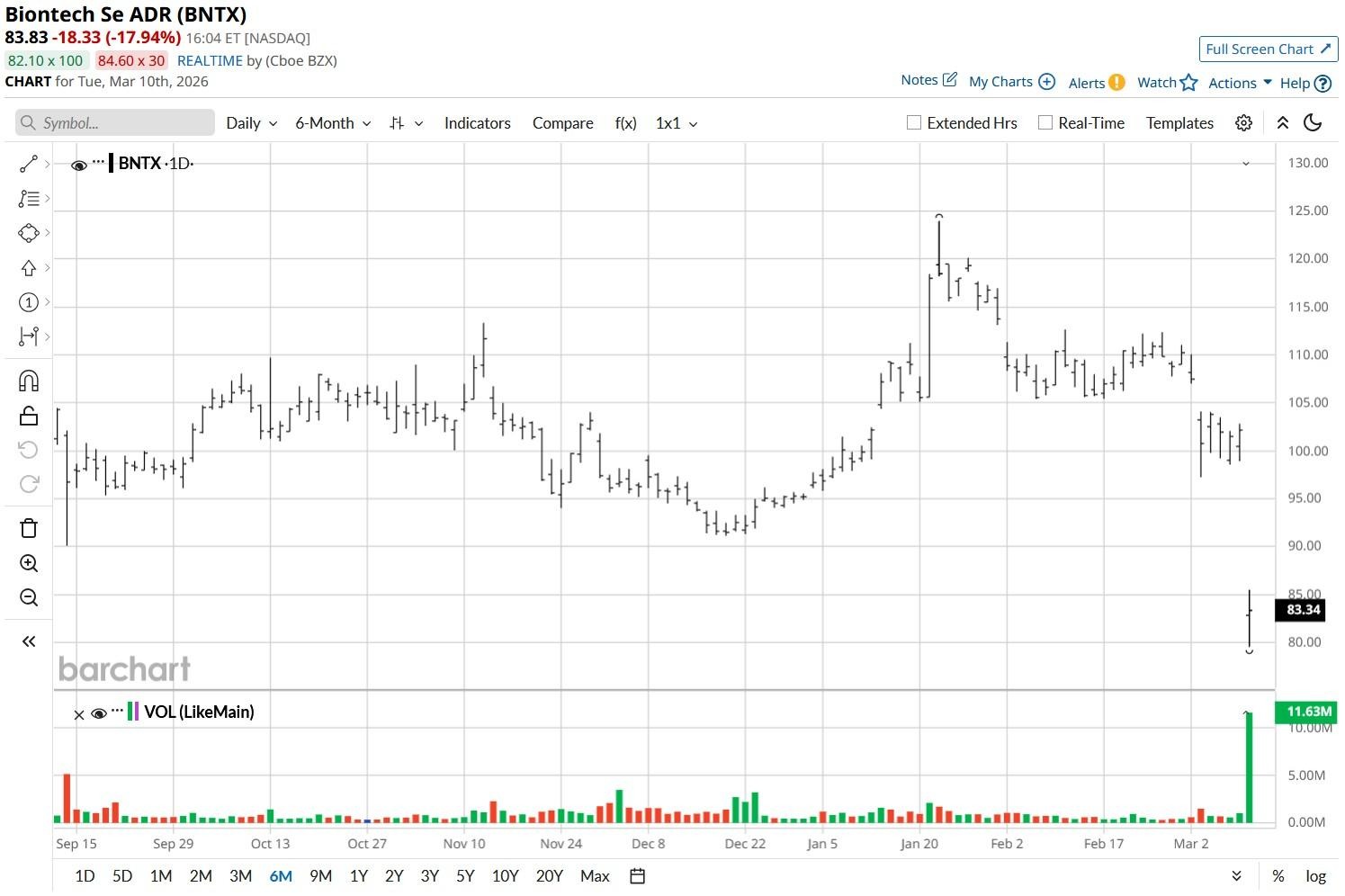Open the bar type selector
The height and width of the screenshot is (896, 1345).
406,123
